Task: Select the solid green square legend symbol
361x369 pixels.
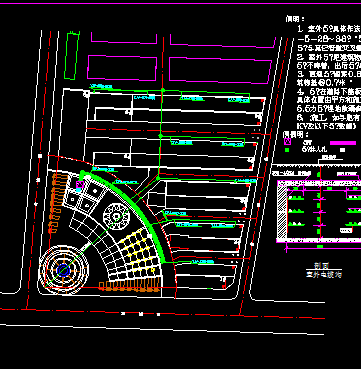Action: 287,150
